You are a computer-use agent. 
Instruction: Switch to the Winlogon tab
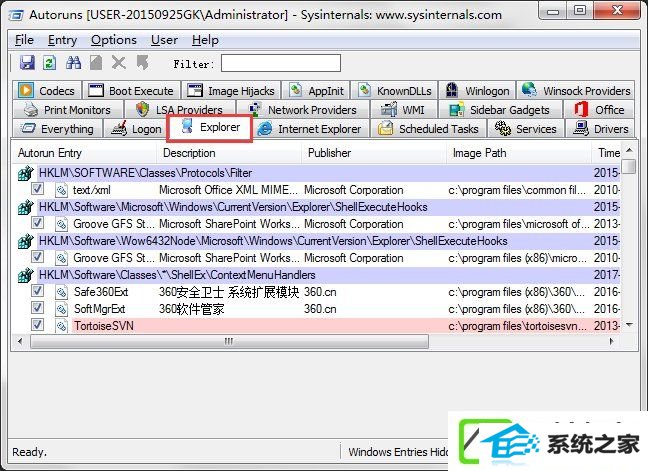(478, 90)
